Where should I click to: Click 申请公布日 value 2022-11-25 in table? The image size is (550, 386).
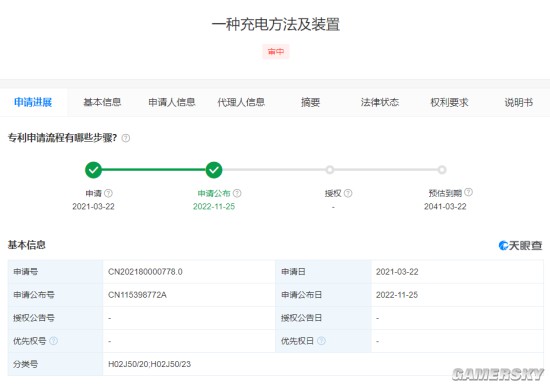click(397, 295)
